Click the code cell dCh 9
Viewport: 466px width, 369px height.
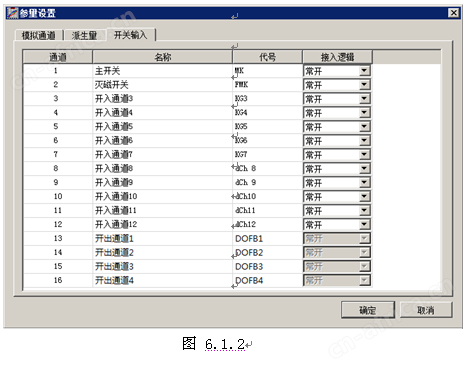268,183
